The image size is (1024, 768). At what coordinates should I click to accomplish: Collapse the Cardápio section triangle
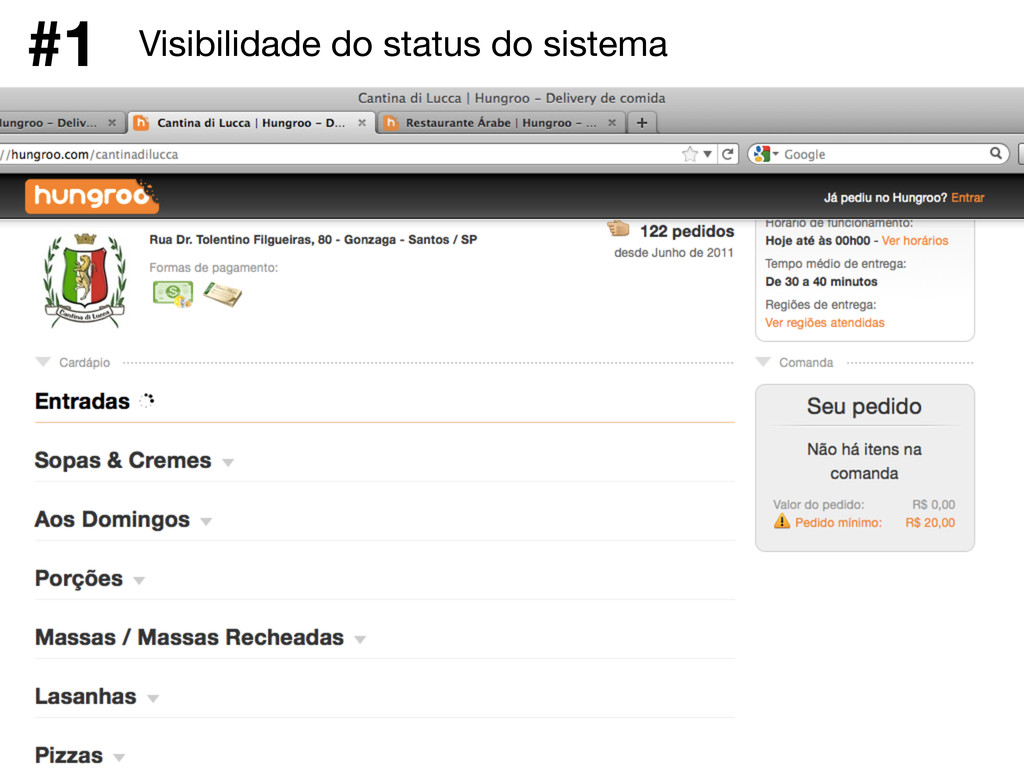tap(43, 362)
